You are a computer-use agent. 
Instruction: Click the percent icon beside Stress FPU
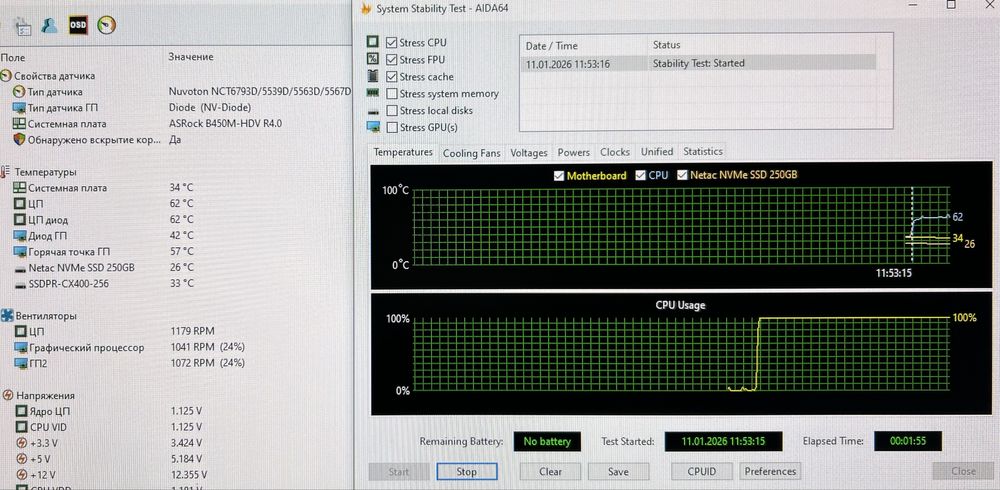[373, 59]
